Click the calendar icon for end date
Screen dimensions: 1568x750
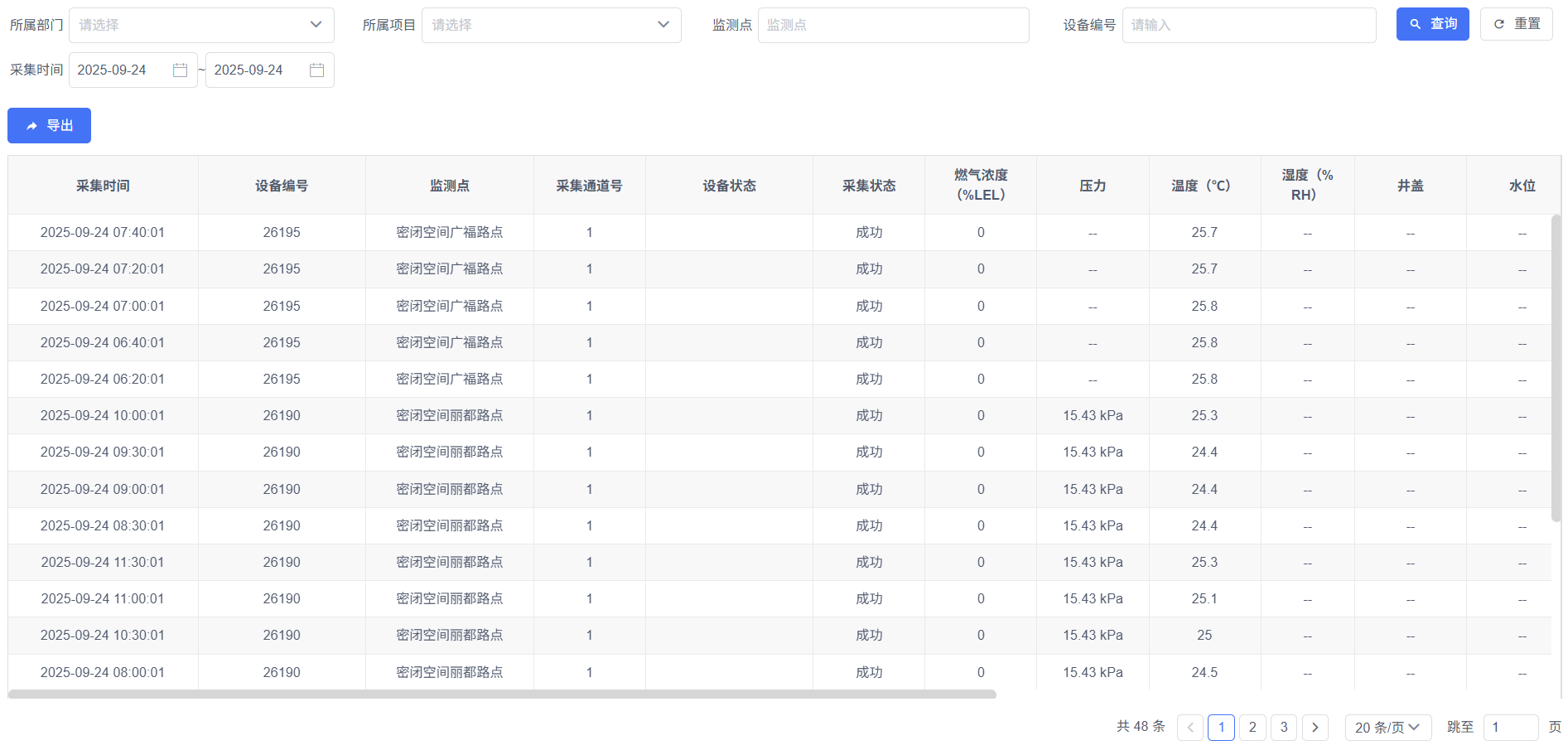tap(316, 70)
